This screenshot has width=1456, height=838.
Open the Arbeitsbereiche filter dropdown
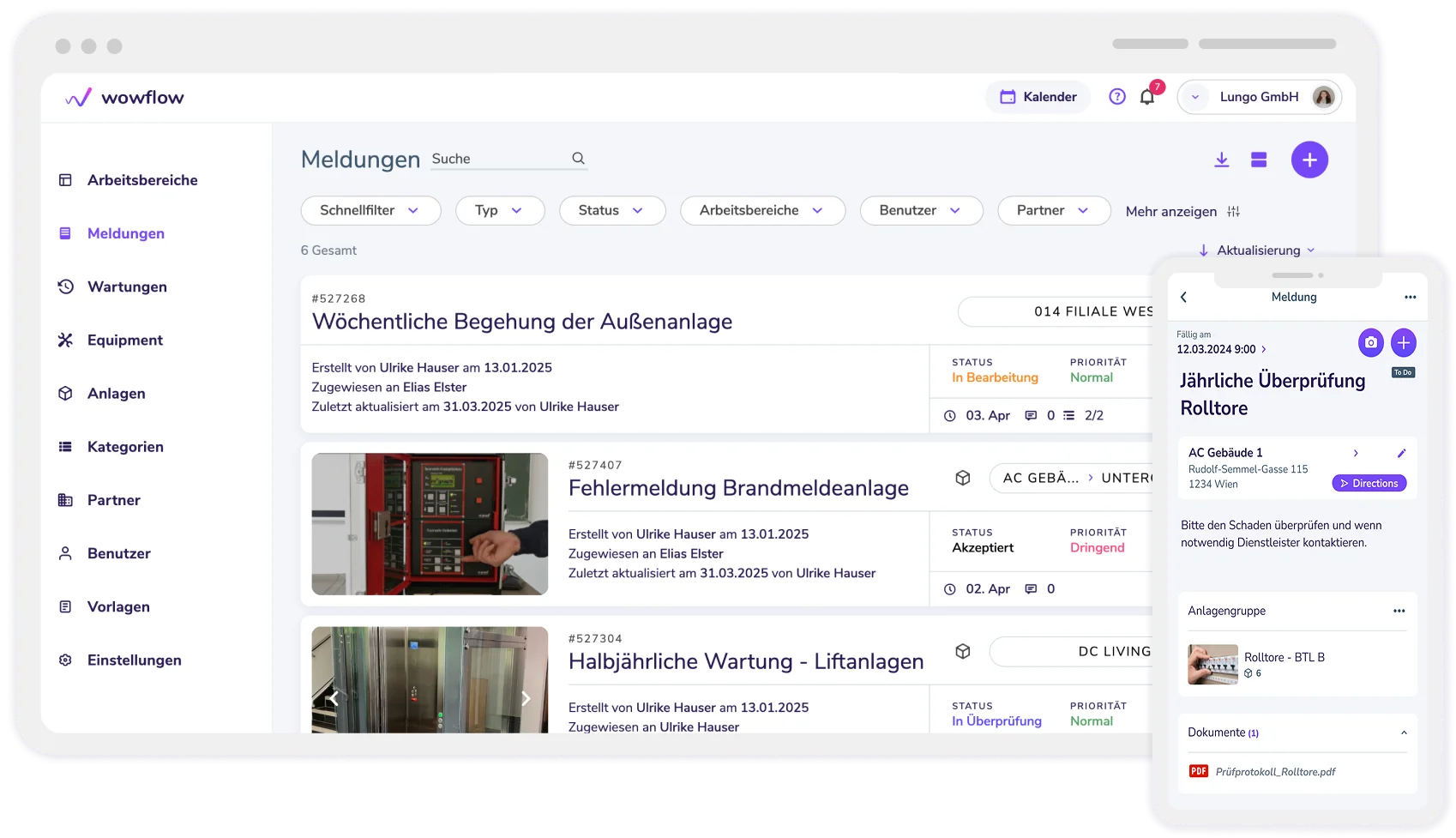(762, 210)
